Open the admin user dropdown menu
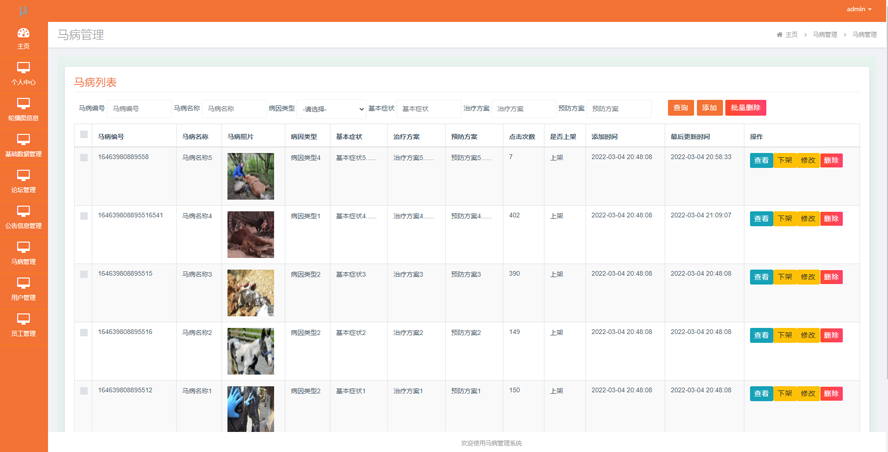Image resolution: width=888 pixels, height=452 pixels. pos(859,9)
